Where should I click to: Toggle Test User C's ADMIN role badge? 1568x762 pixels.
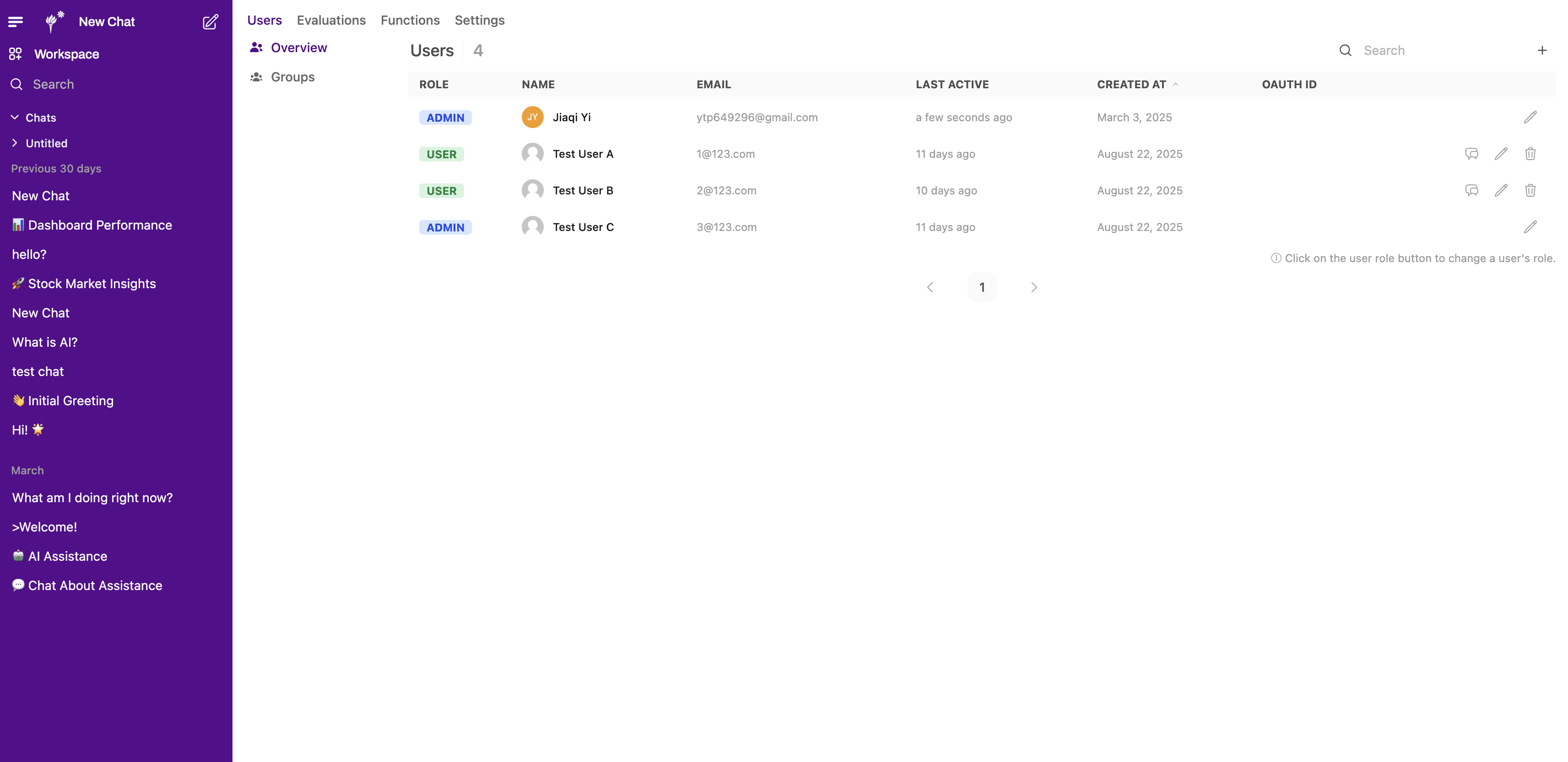click(445, 227)
